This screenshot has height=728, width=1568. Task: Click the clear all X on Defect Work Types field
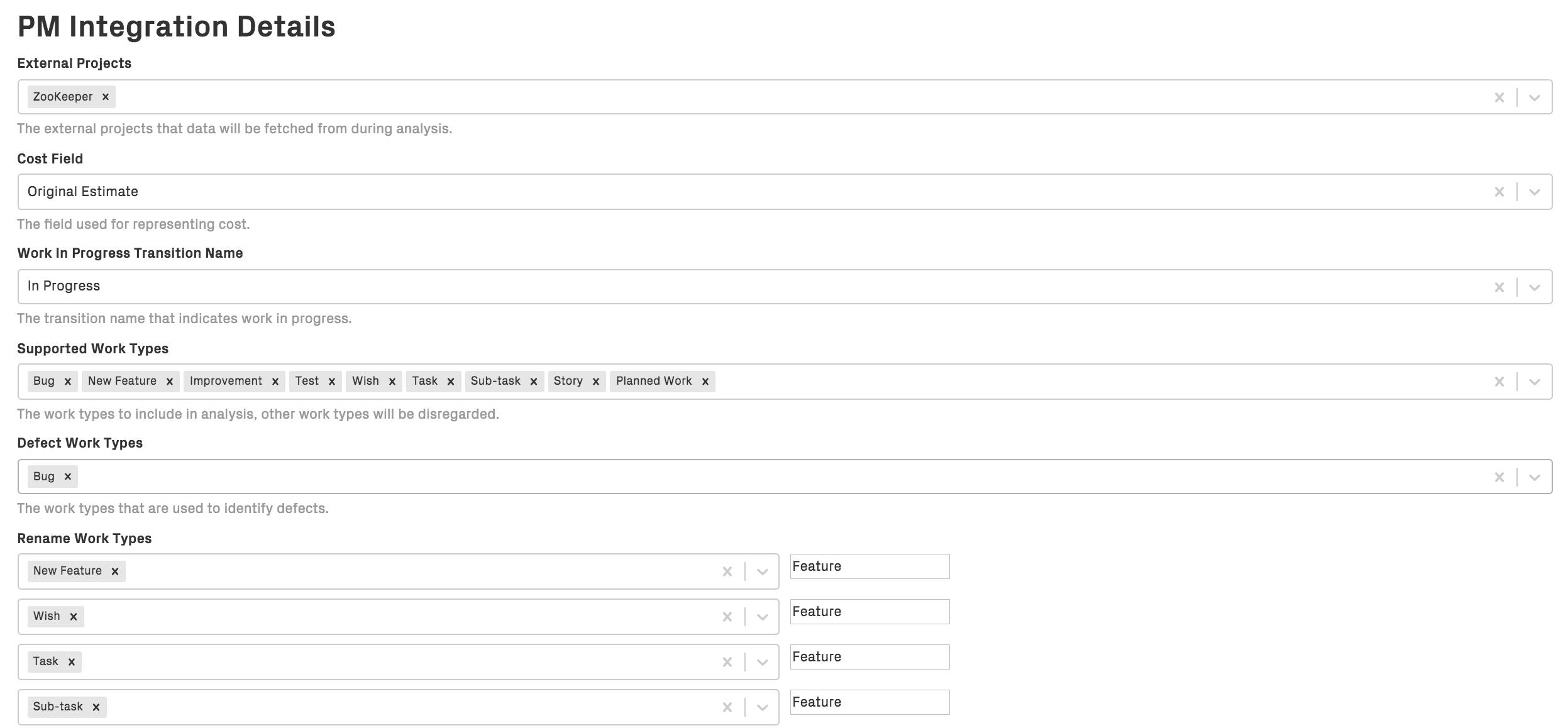point(1500,476)
